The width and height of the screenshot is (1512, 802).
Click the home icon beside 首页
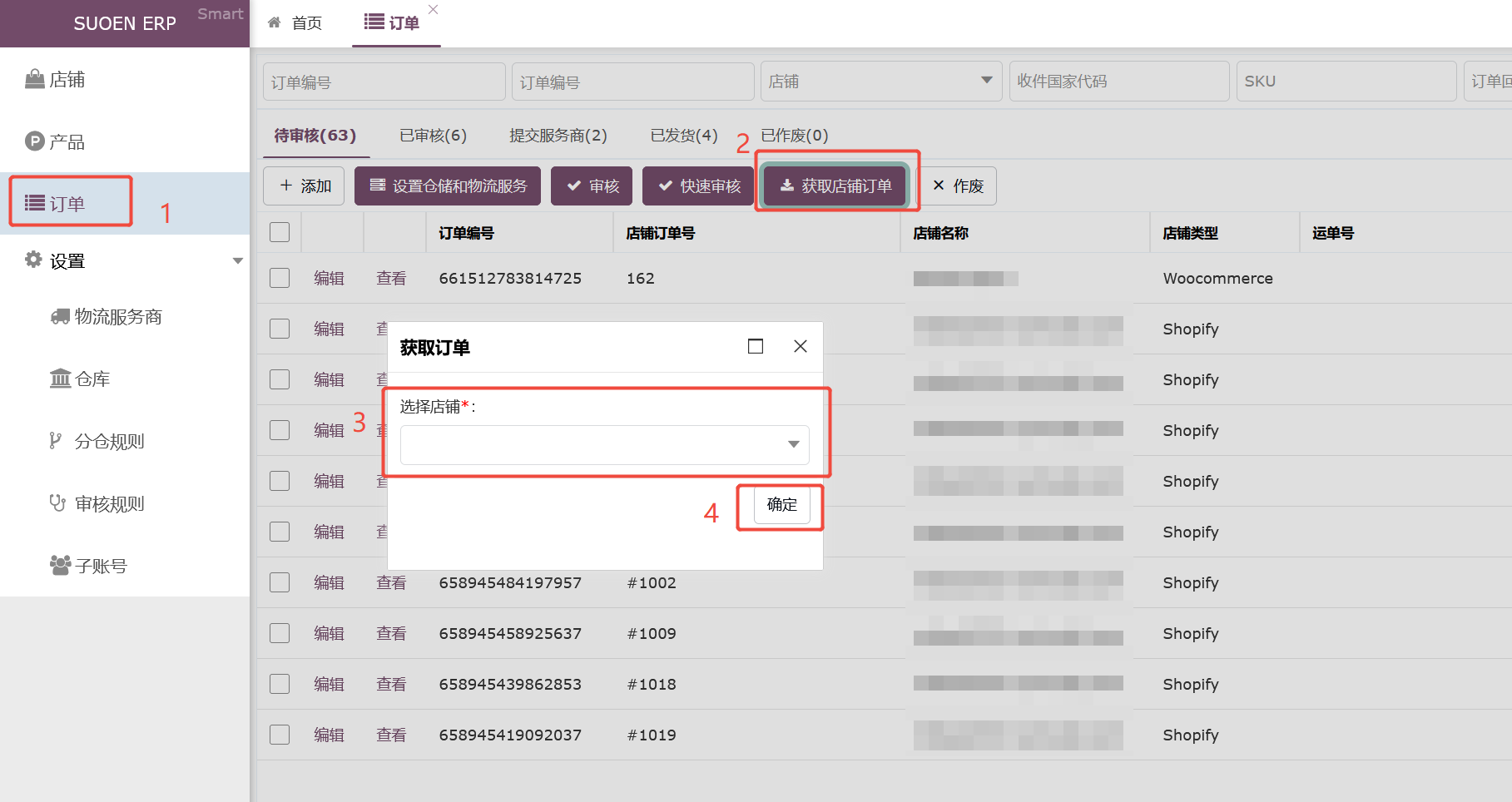pos(275,22)
